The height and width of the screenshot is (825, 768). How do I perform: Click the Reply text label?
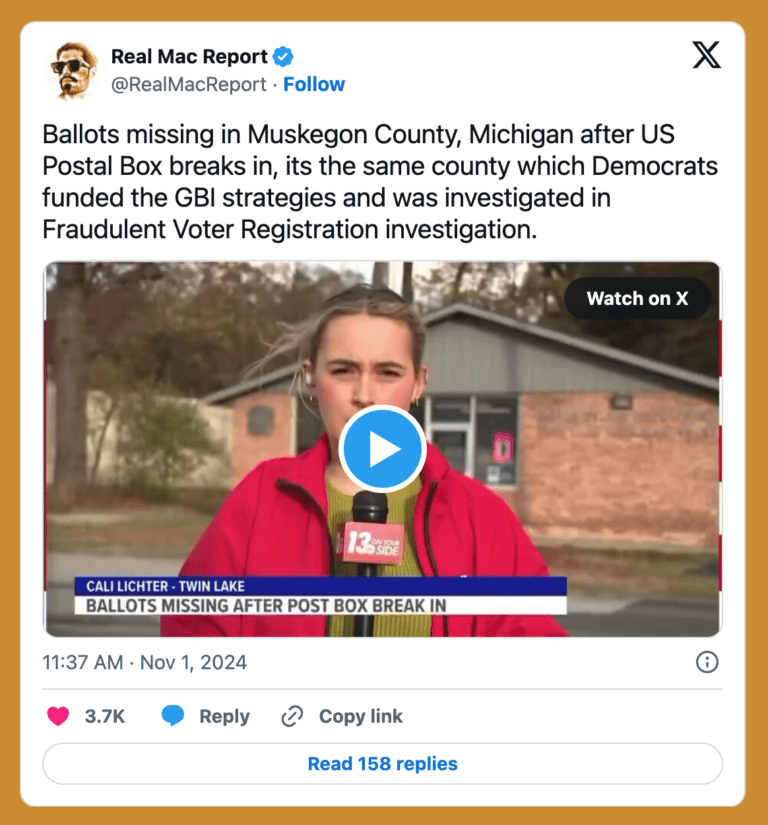[225, 716]
